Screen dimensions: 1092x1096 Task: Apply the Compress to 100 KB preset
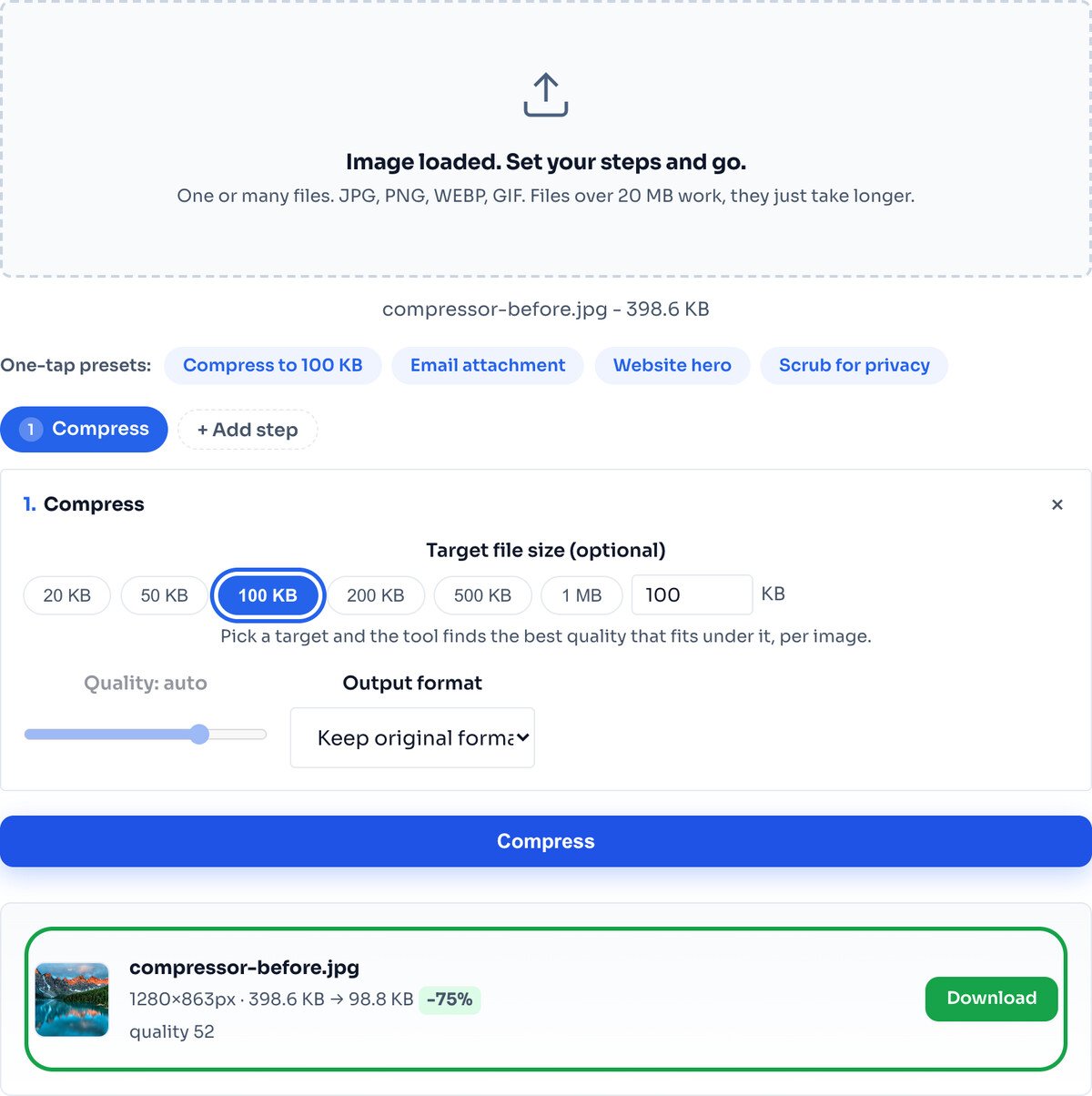coord(273,365)
